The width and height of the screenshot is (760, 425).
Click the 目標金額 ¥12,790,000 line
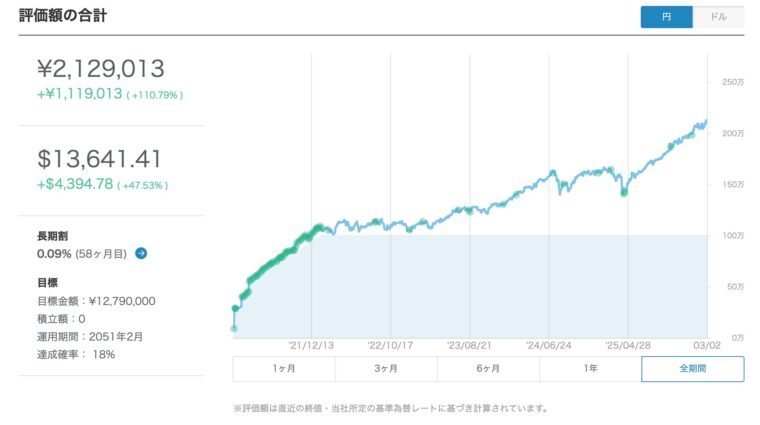tap(96, 301)
